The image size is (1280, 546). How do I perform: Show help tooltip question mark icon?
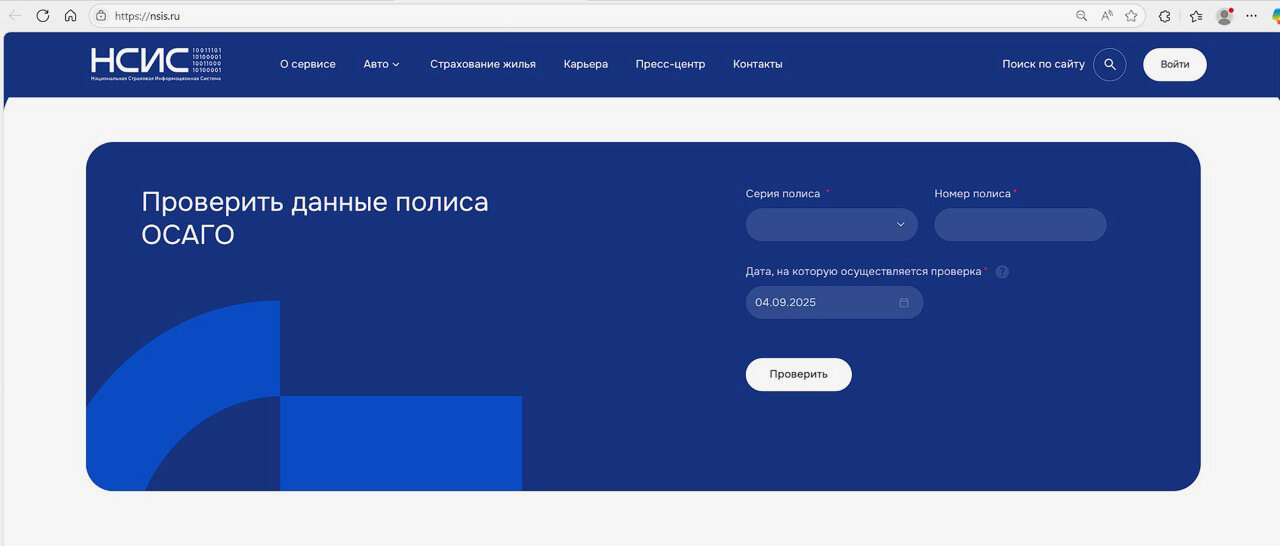click(1002, 272)
